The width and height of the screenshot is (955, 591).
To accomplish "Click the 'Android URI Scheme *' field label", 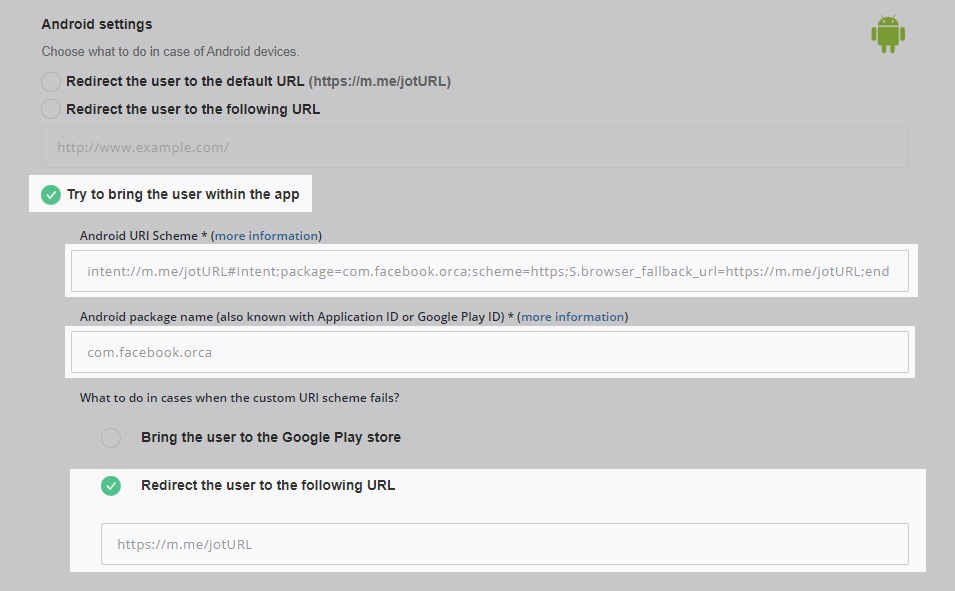I will pos(144,236).
